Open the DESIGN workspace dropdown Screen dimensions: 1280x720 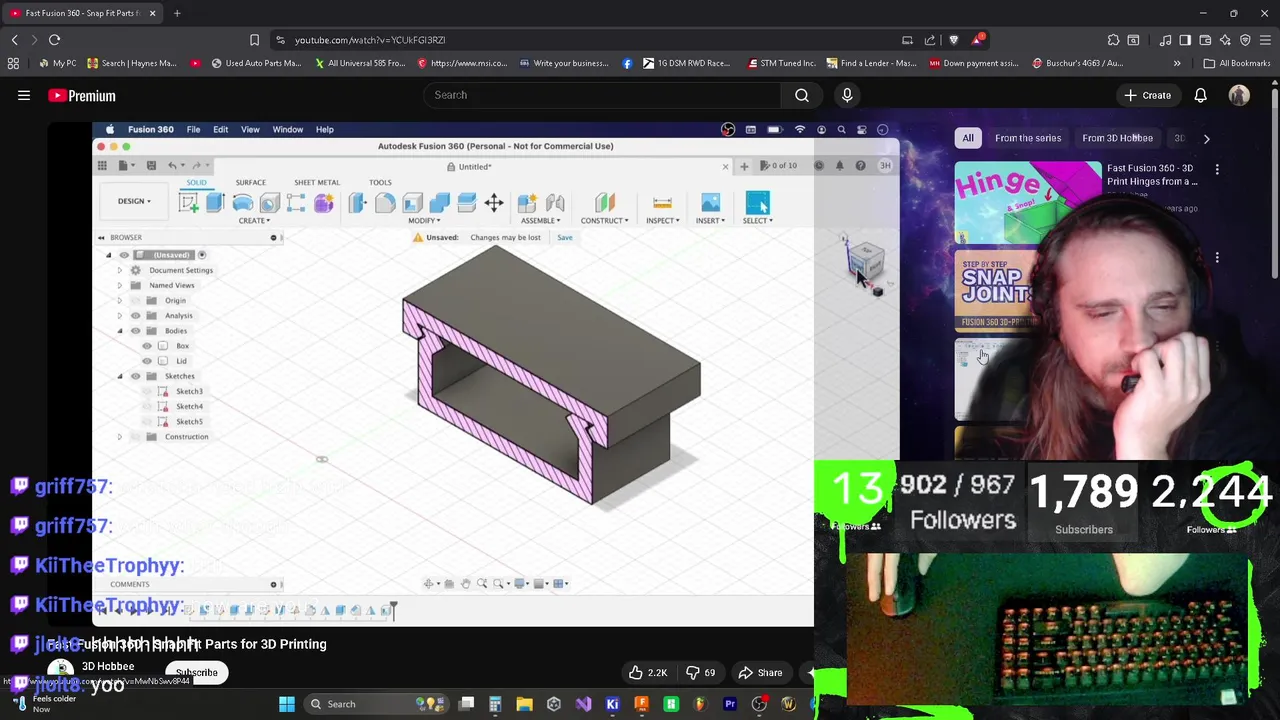coord(134,201)
